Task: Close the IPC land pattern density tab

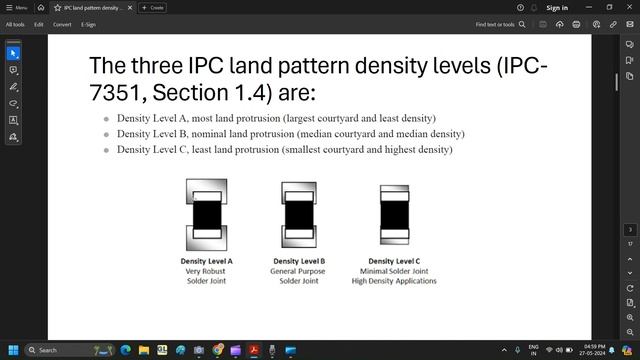Action: point(130,8)
